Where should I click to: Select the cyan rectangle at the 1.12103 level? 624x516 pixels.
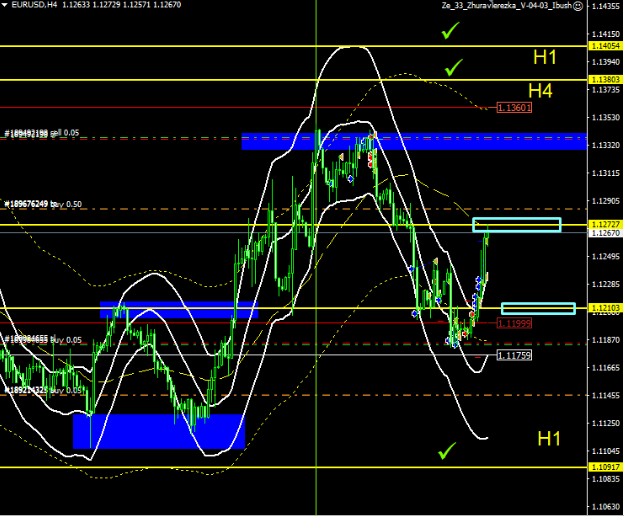tap(537, 308)
